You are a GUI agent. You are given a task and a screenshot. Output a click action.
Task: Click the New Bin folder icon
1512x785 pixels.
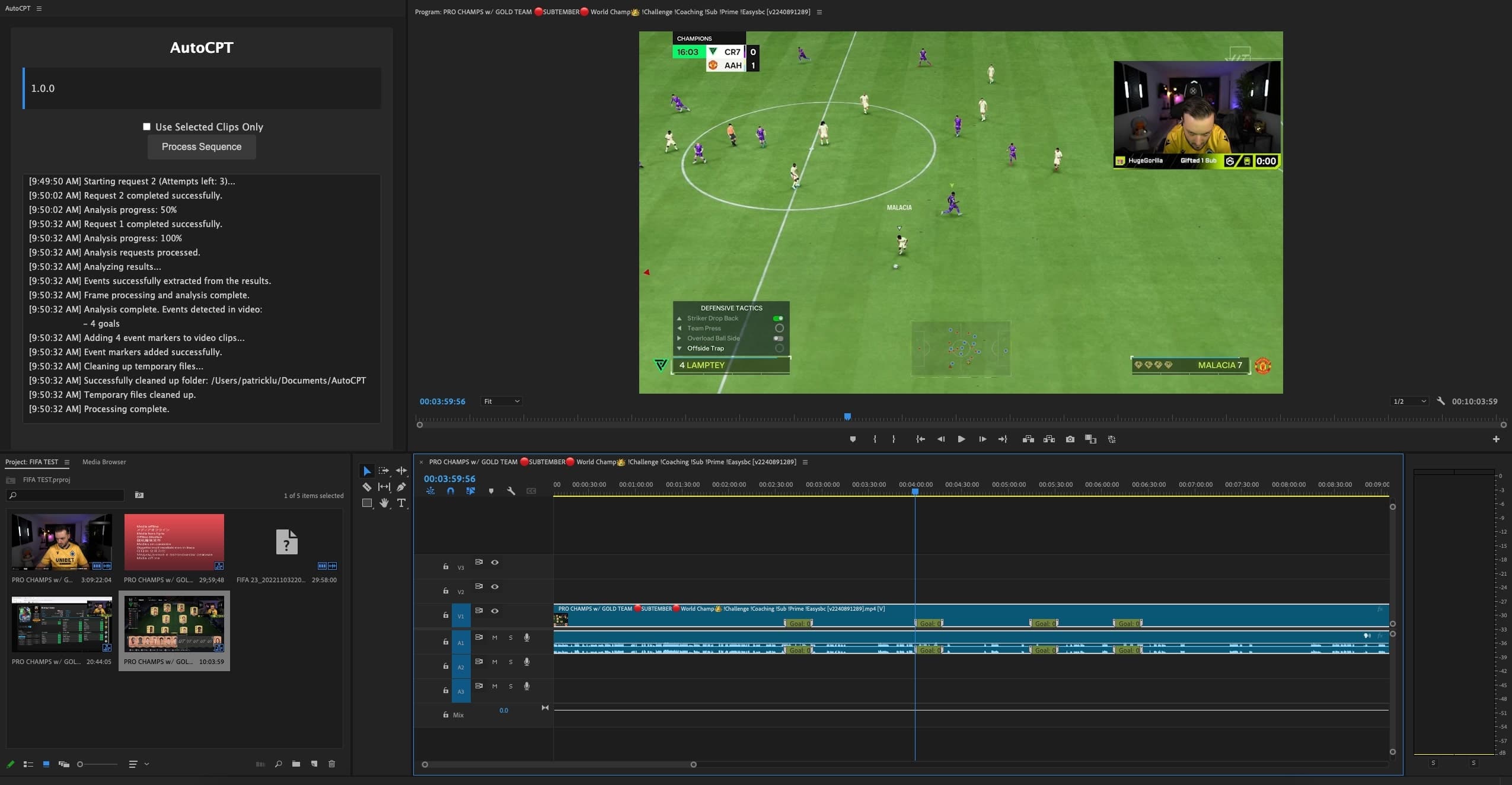pos(296,764)
